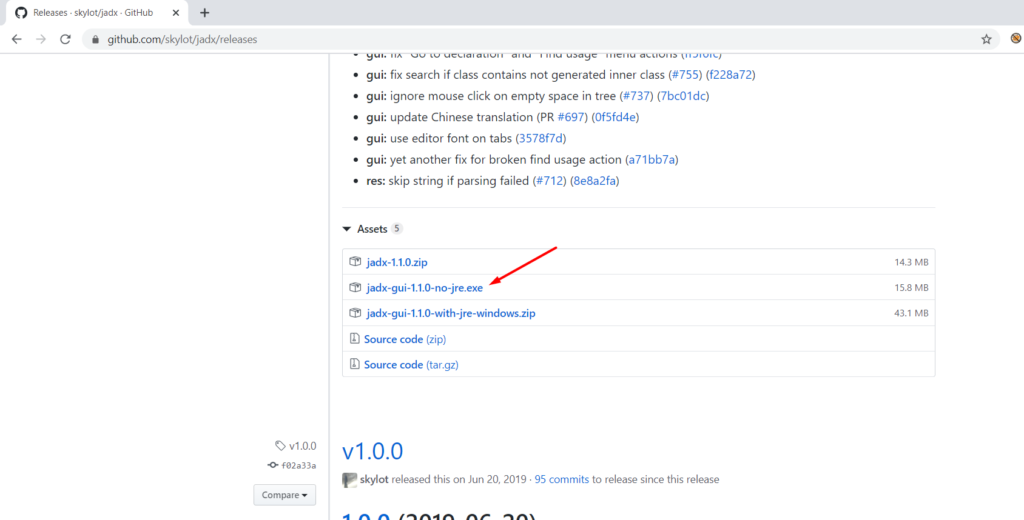The width and height of the screenshot is (1024, 520).
Task: Open commit a71bb7a link
Action: point(651,159)
